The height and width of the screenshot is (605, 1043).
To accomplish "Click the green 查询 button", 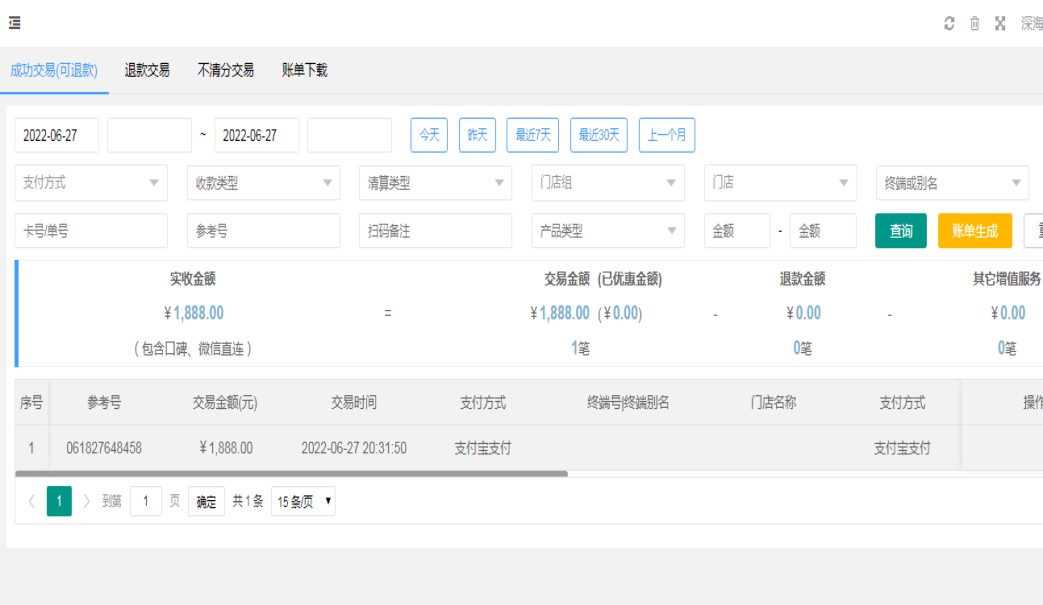I will point(900,231).
